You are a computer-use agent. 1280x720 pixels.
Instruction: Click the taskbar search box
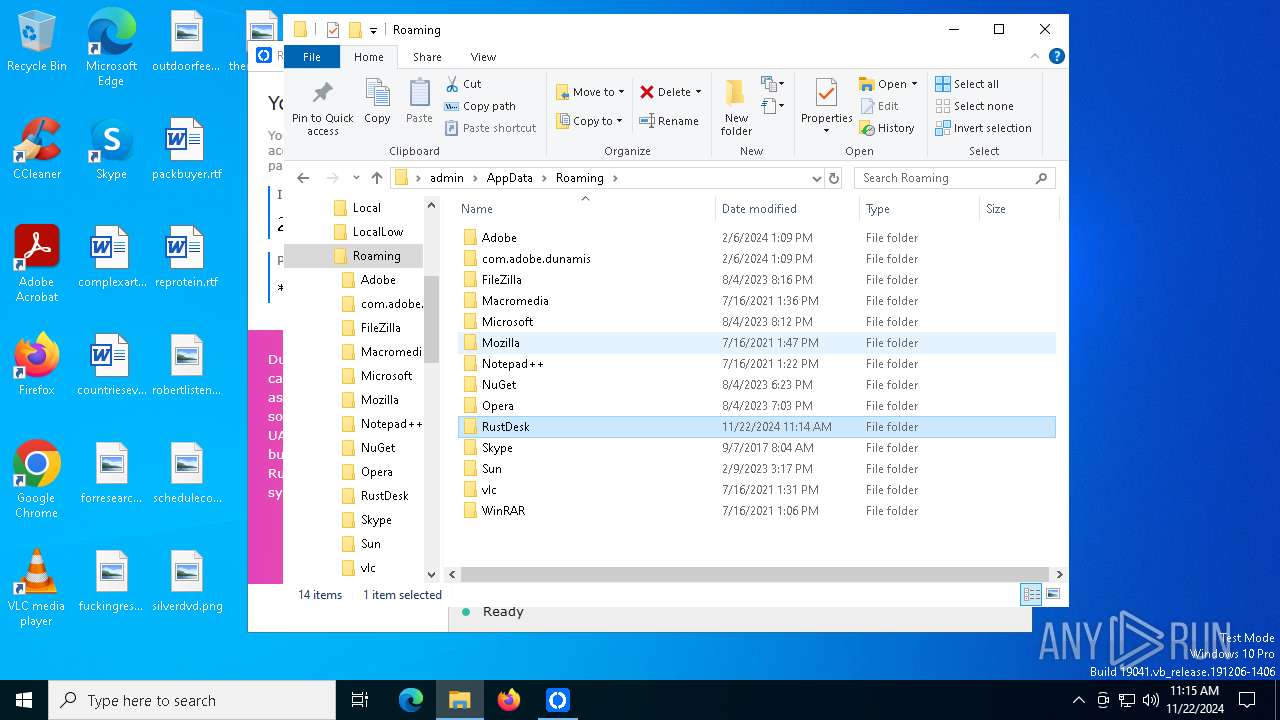click(192, 700)
